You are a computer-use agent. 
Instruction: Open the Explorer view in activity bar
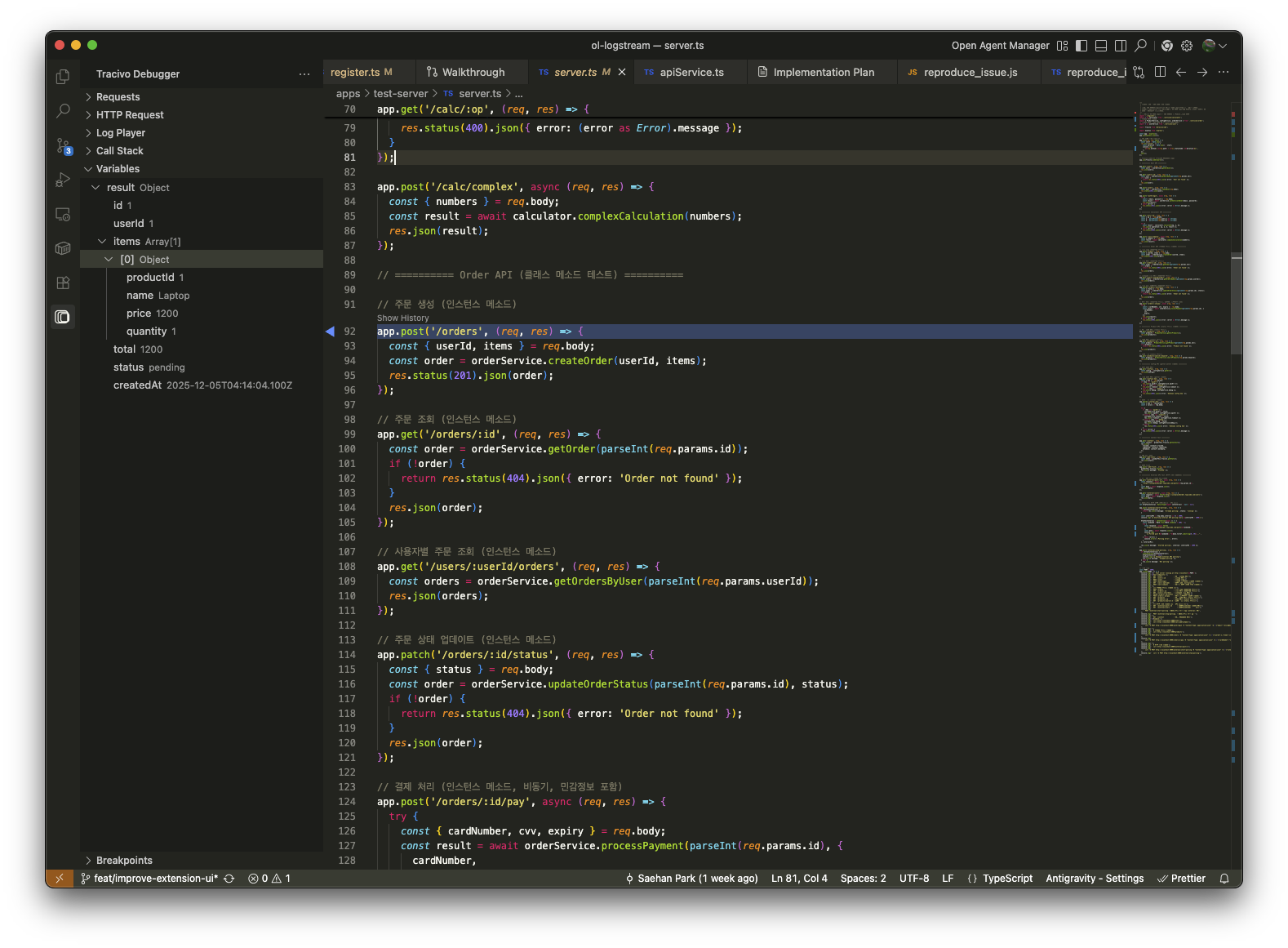(x=63, y=77)
